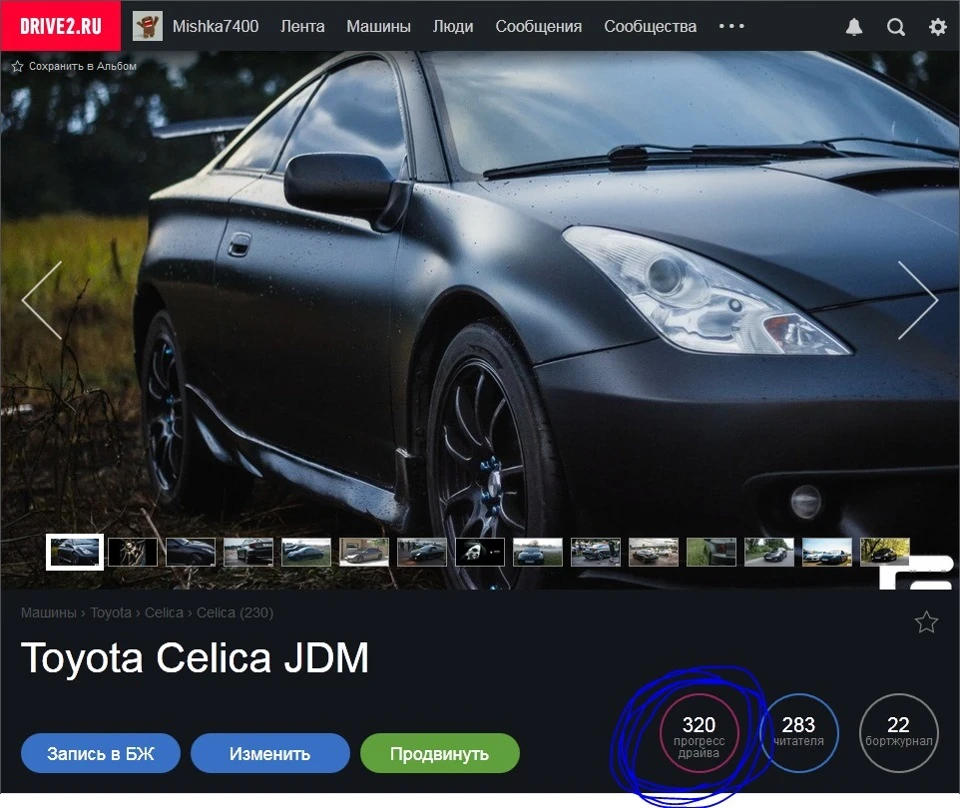The height and width of the screenshot is (808, 960).
Task: Go to the Машины menu item
Action: tap(378, 26)
